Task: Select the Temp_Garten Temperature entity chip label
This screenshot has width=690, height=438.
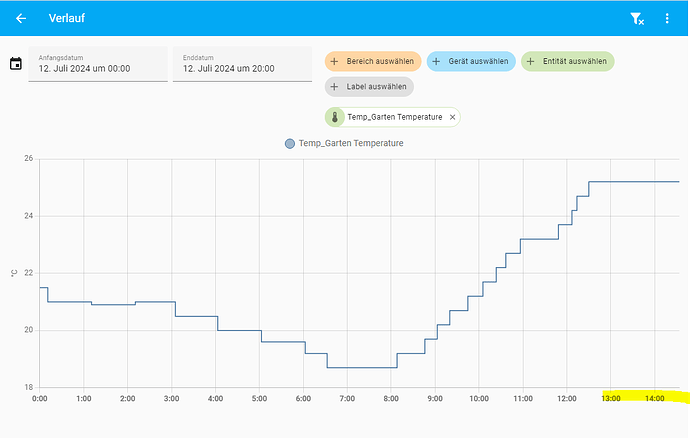Action: (x=395, y=117)
